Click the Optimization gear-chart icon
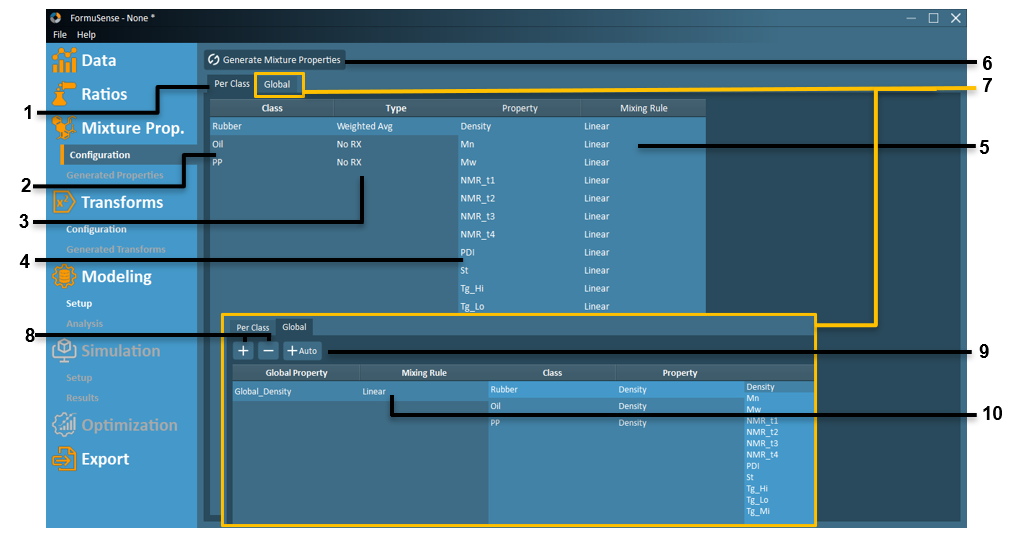This screenshot has width=1024, height=535. pos(64,425)
